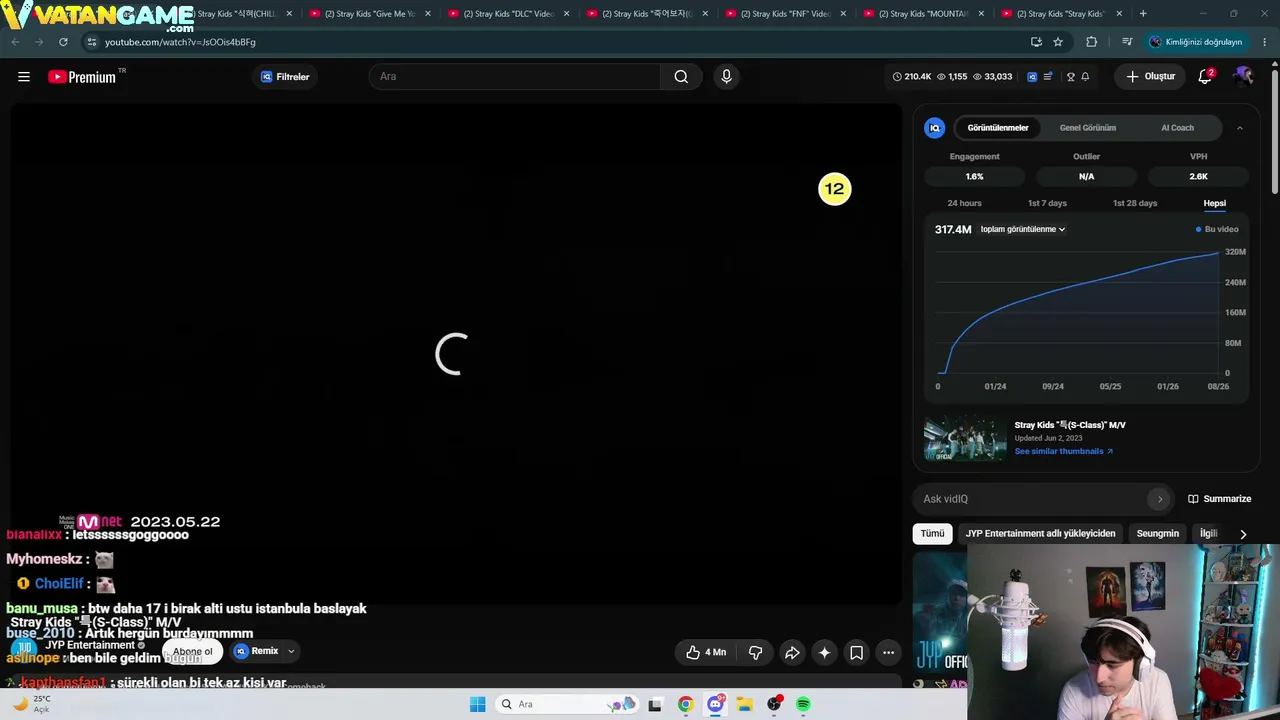Select the Seungmin filter chip
This screenshot has height=720, width=1280.
coord(1157,533)
